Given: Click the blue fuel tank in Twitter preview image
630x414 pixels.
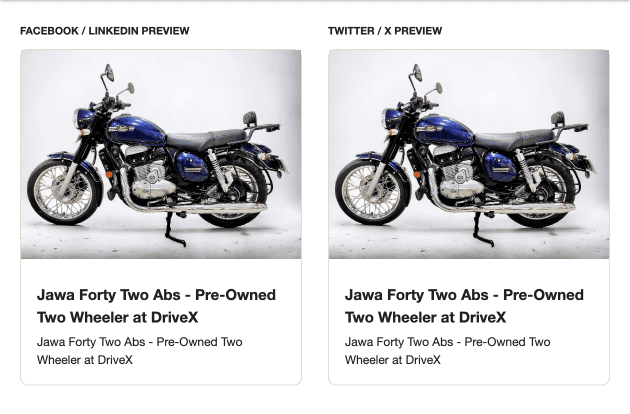Looking at the screenshot, I should (444, 131).
